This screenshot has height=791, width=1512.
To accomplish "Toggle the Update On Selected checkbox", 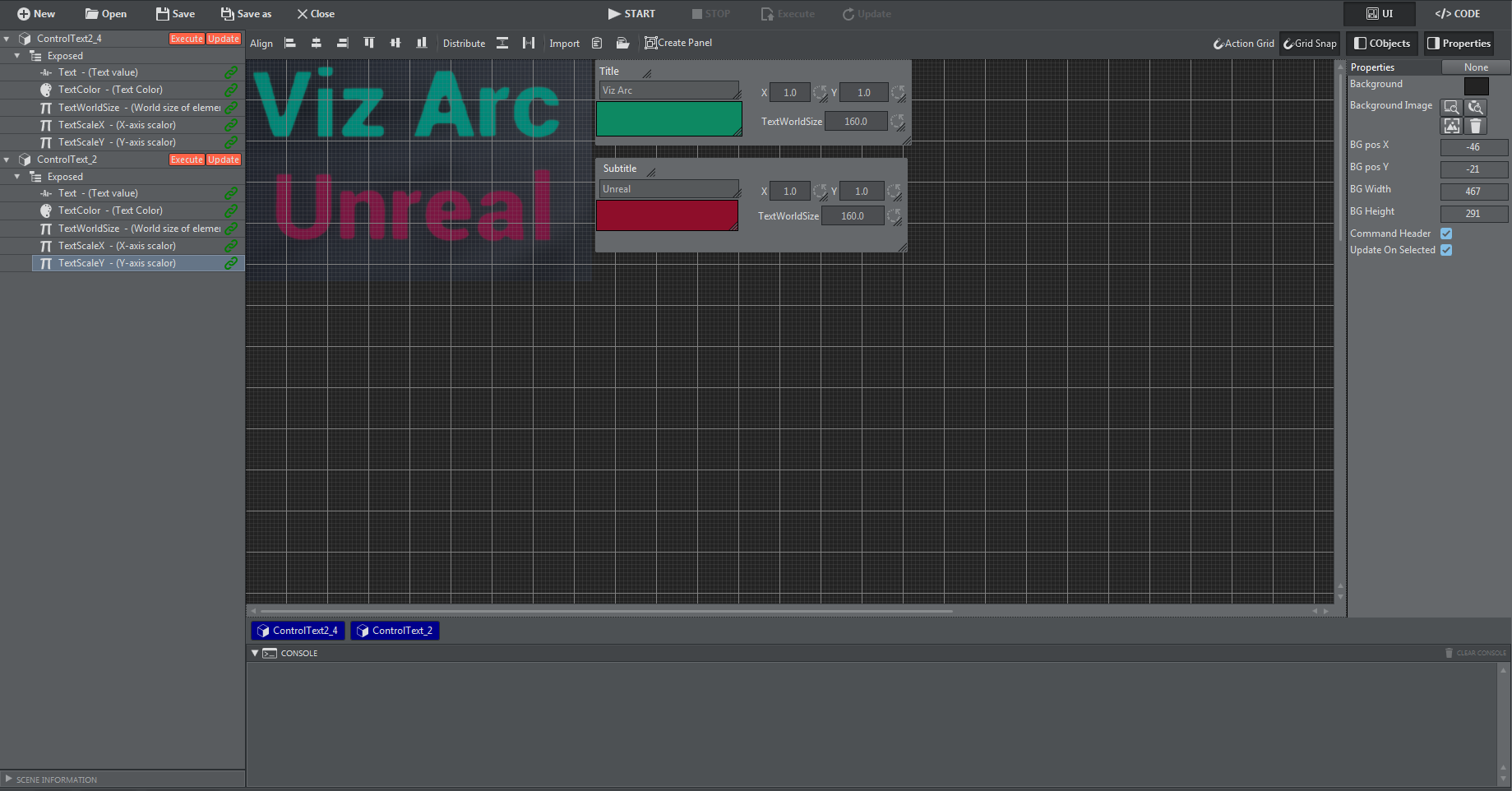I will [x=1446, y=250].
